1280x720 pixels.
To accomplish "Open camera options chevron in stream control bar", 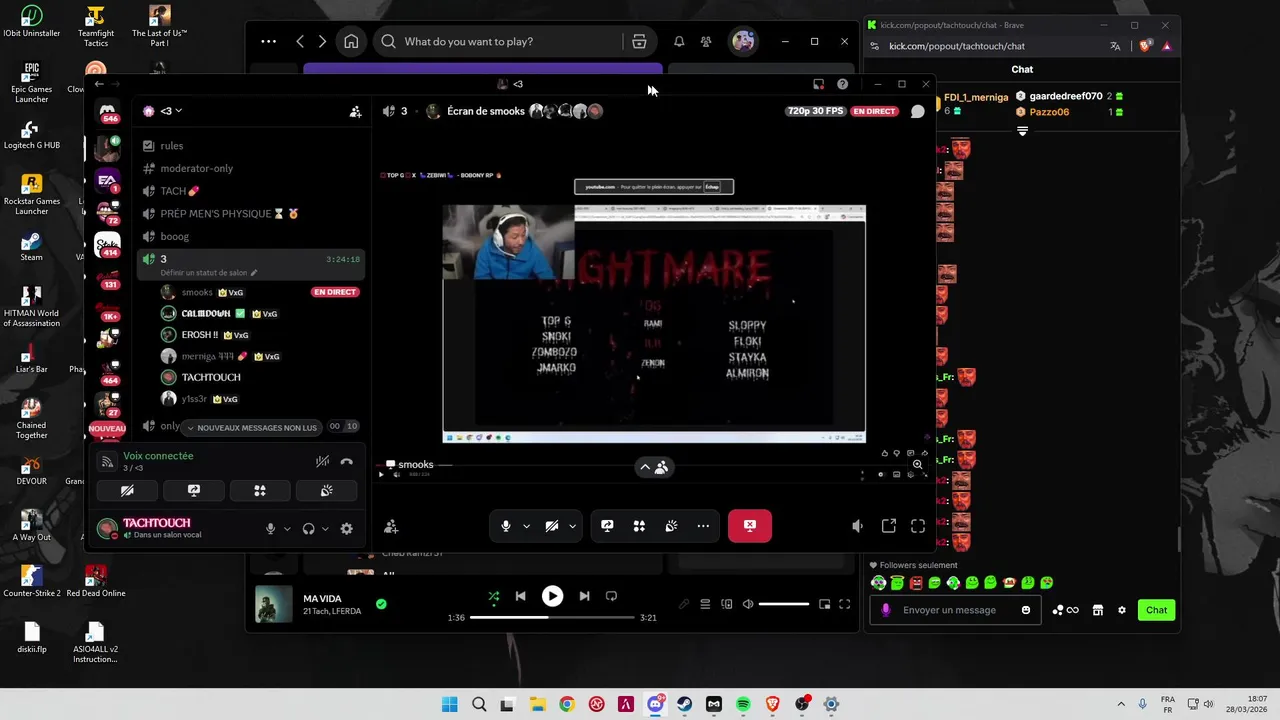I will point(572,526).
